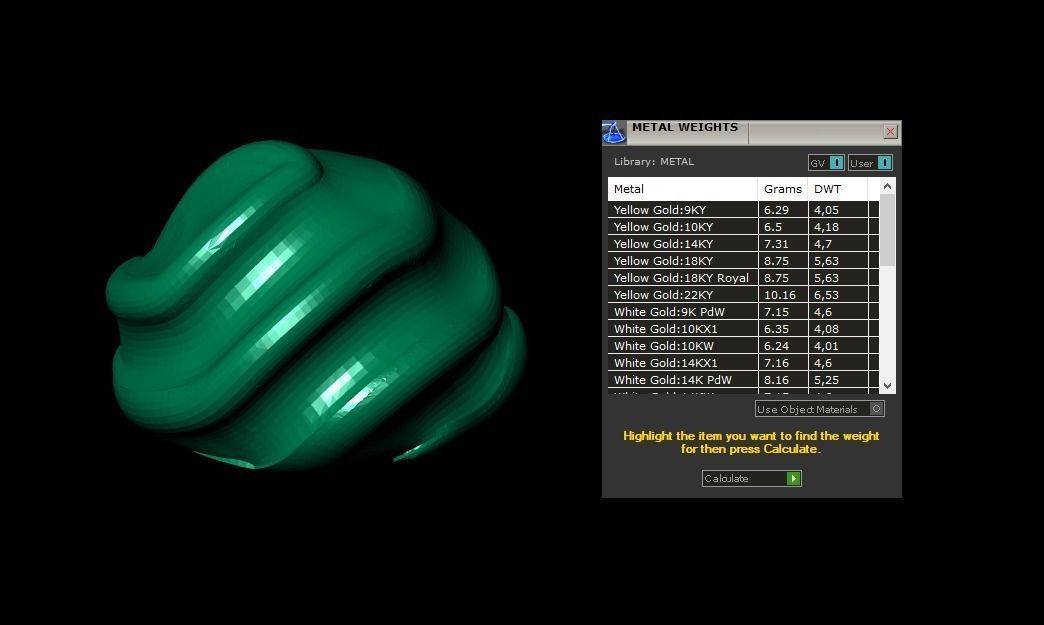
Task: Click the green arrow on Calculate
Action: 794,479
